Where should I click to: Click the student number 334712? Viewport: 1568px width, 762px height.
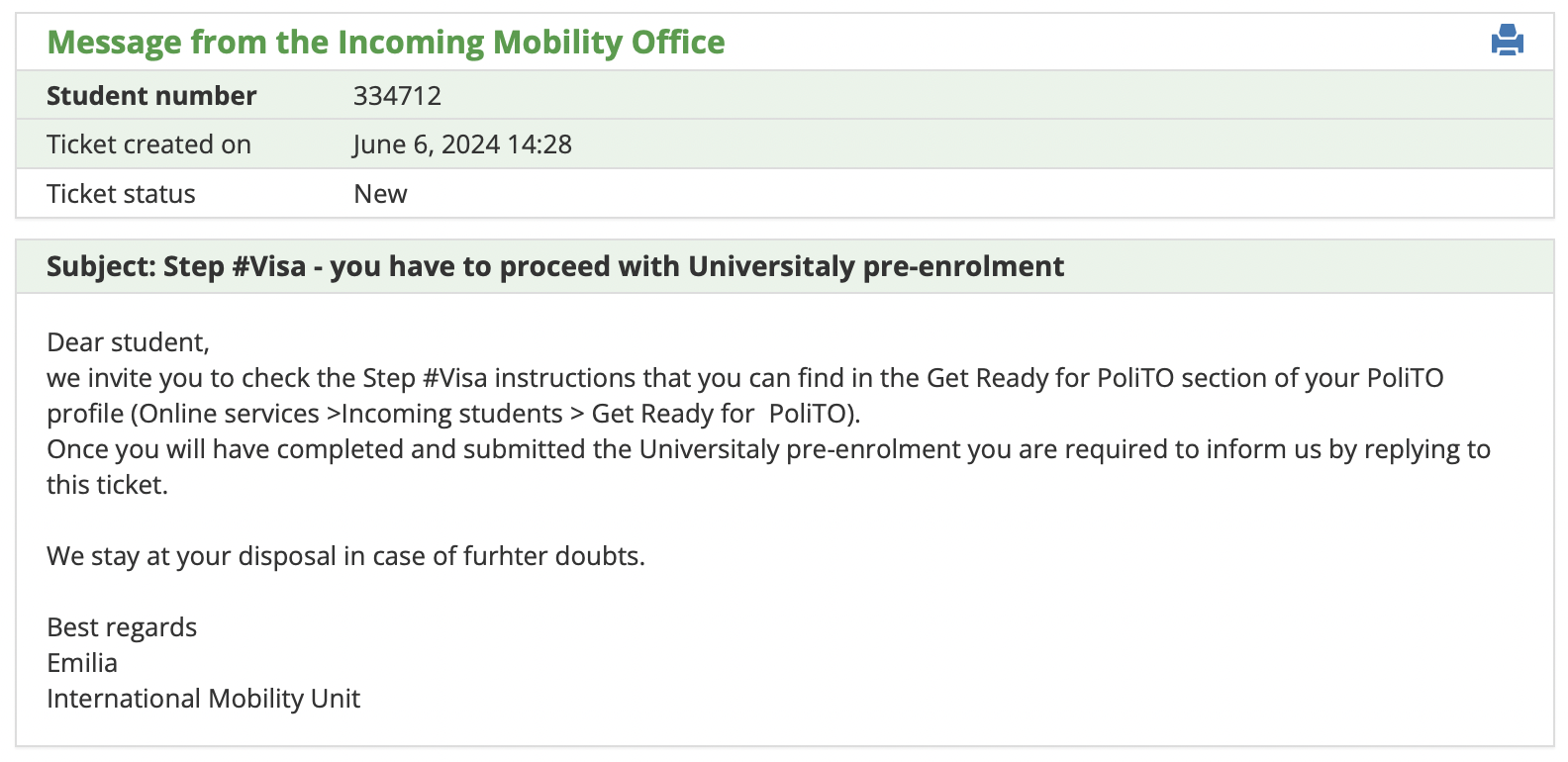pyautogui.click(x=397, y=96)
